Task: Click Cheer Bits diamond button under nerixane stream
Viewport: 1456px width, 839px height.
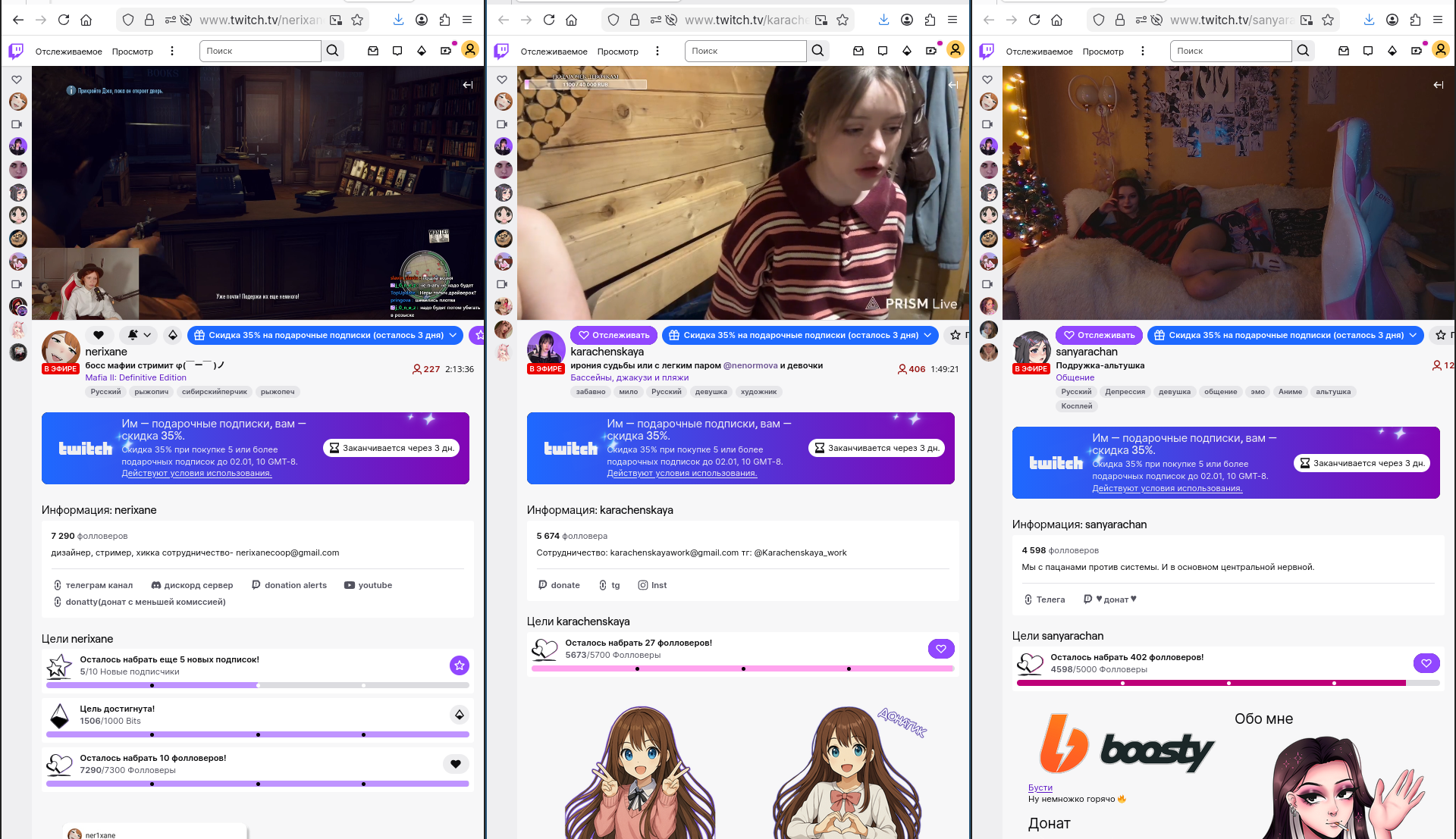Action: tap(173, 335)
